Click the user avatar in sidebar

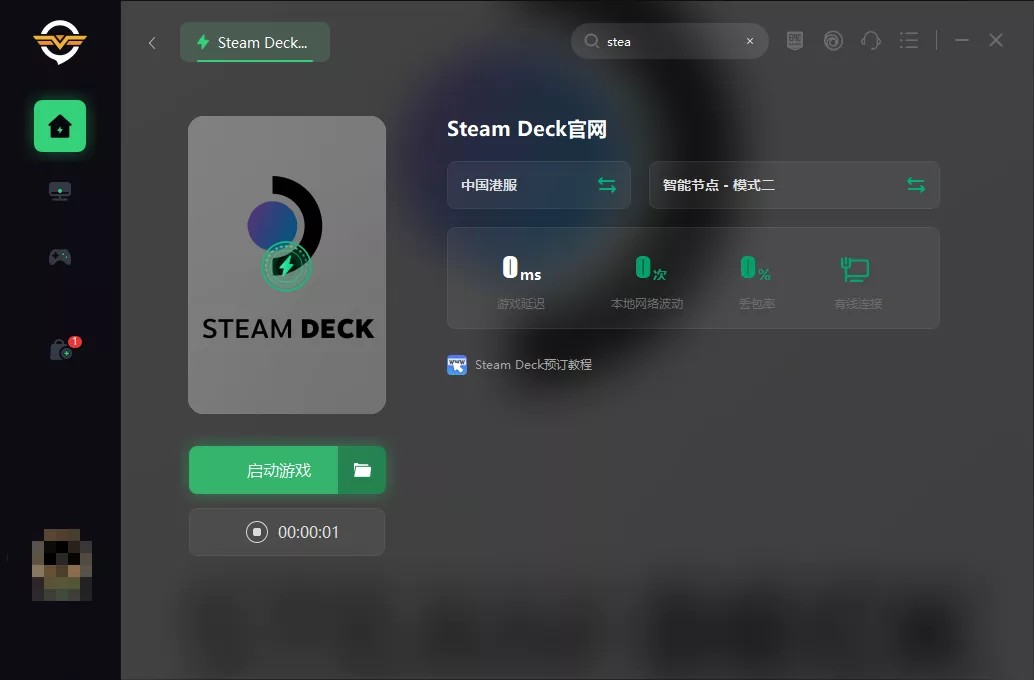click(62, 565)
